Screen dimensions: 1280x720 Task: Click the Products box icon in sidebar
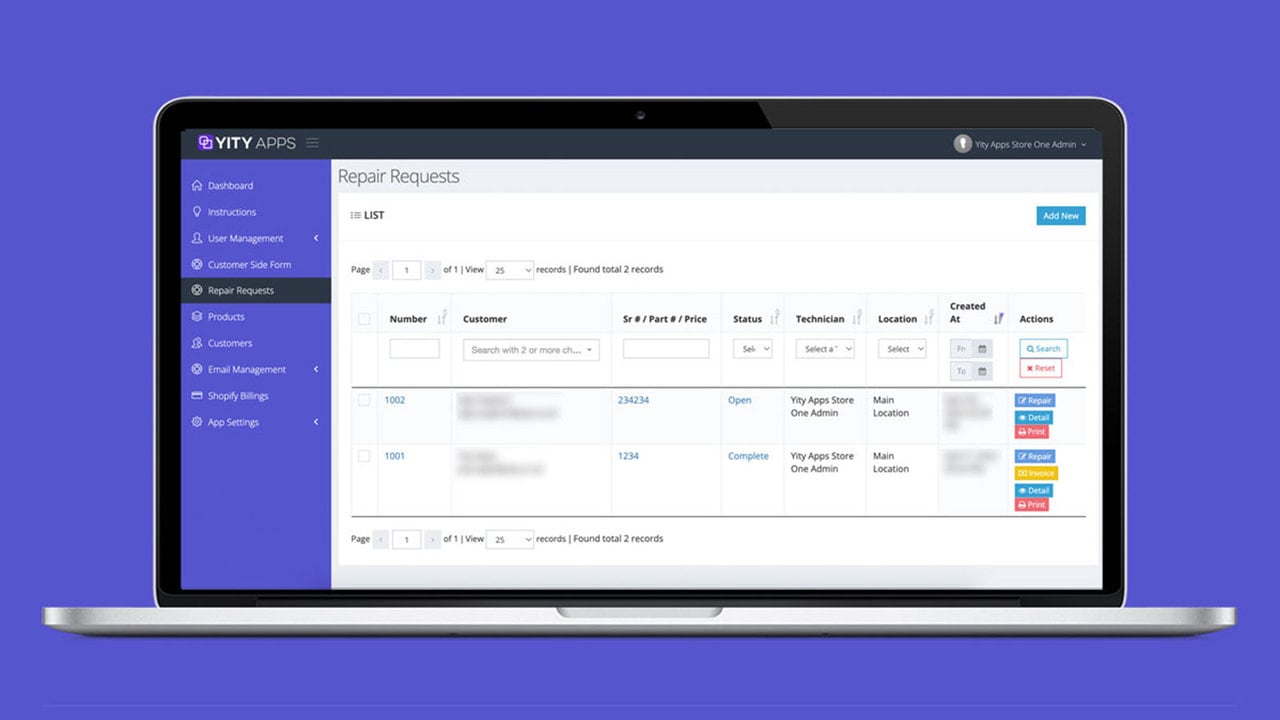point(197,317)
